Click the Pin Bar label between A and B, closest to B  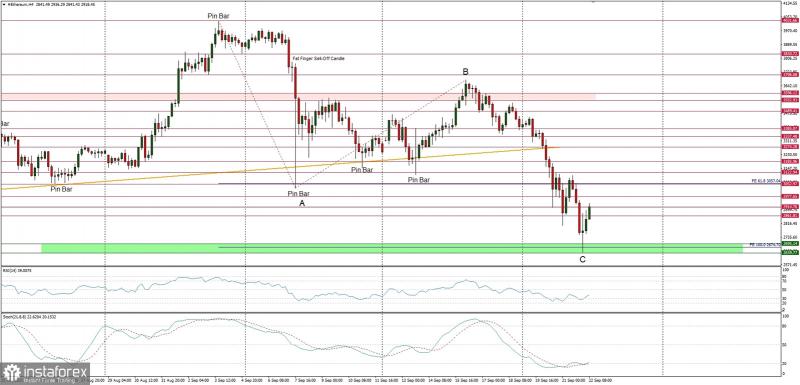[x=418, y=179]
